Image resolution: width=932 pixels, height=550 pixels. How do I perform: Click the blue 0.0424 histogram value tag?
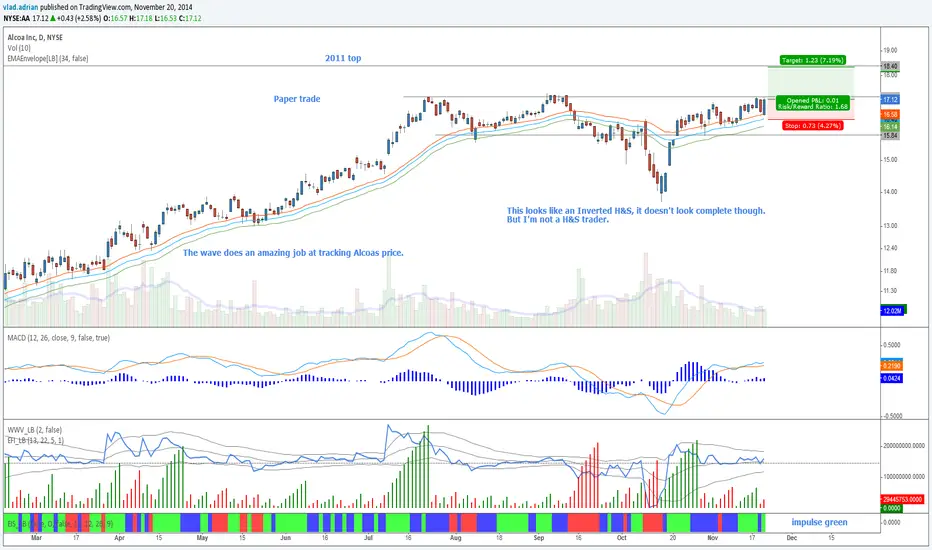(x=892, y=378)
